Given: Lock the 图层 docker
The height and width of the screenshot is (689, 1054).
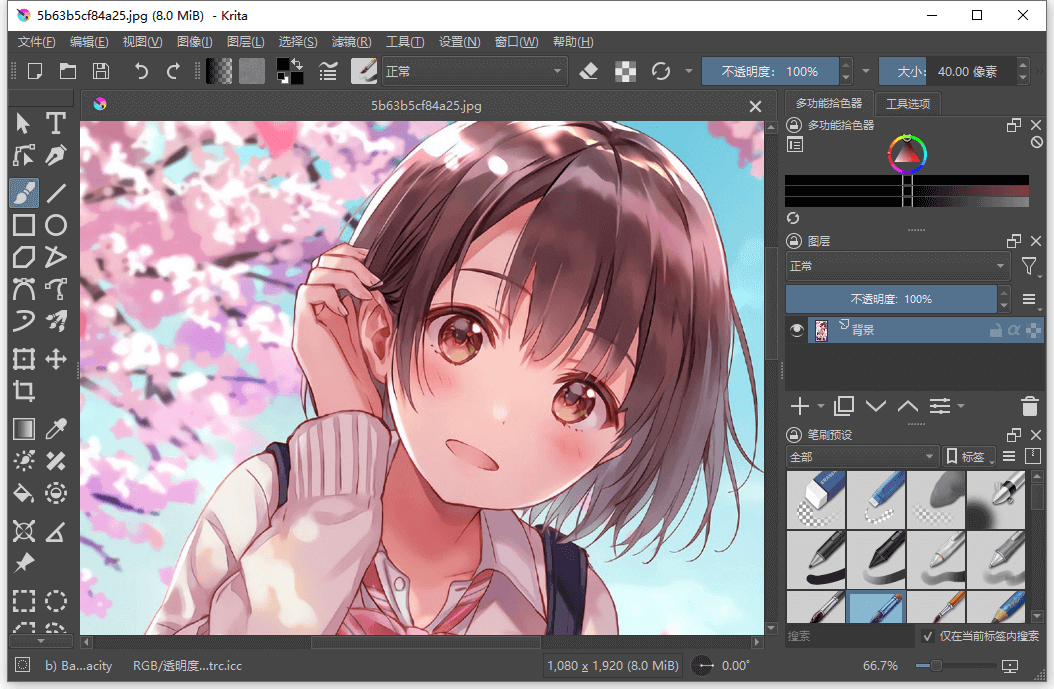Looking at the screenshot, I should pyautogui.click(x=794, y=241).
